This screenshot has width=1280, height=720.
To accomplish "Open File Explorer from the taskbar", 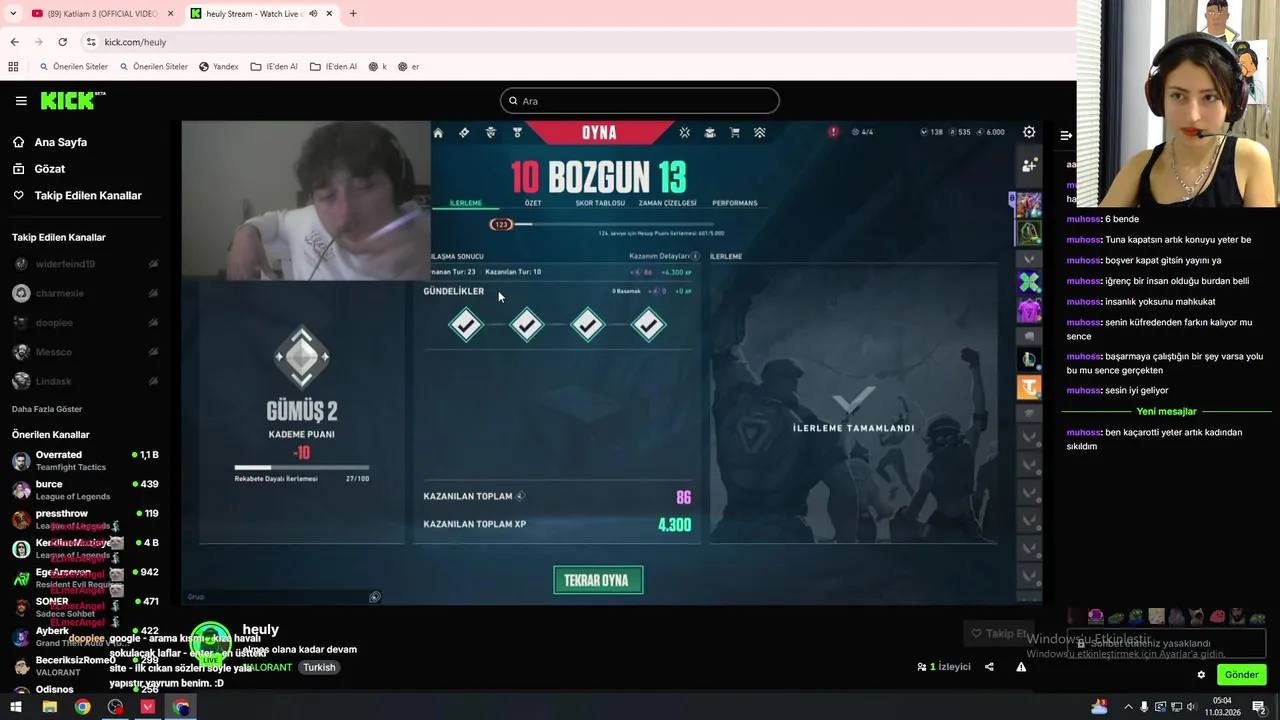I will click(x=49, y=707).
